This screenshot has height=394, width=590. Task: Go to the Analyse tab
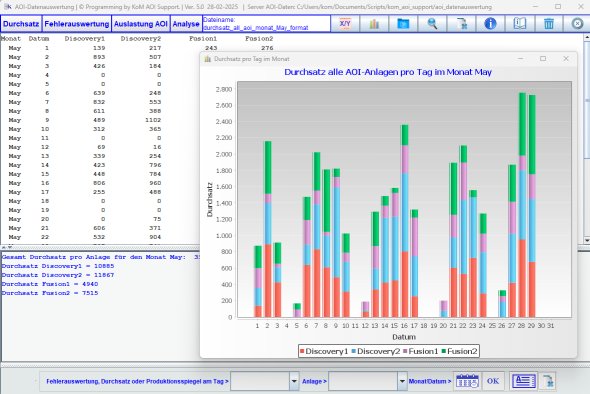(x=186, y=24)
